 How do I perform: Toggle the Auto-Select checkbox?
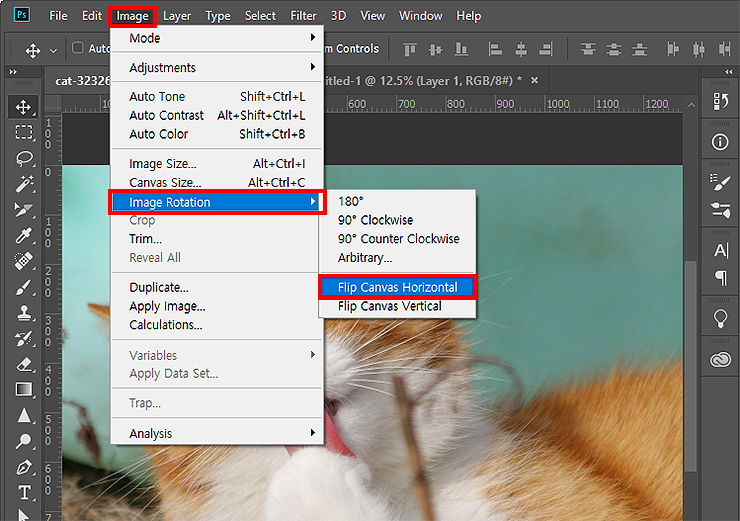[78, 48]
